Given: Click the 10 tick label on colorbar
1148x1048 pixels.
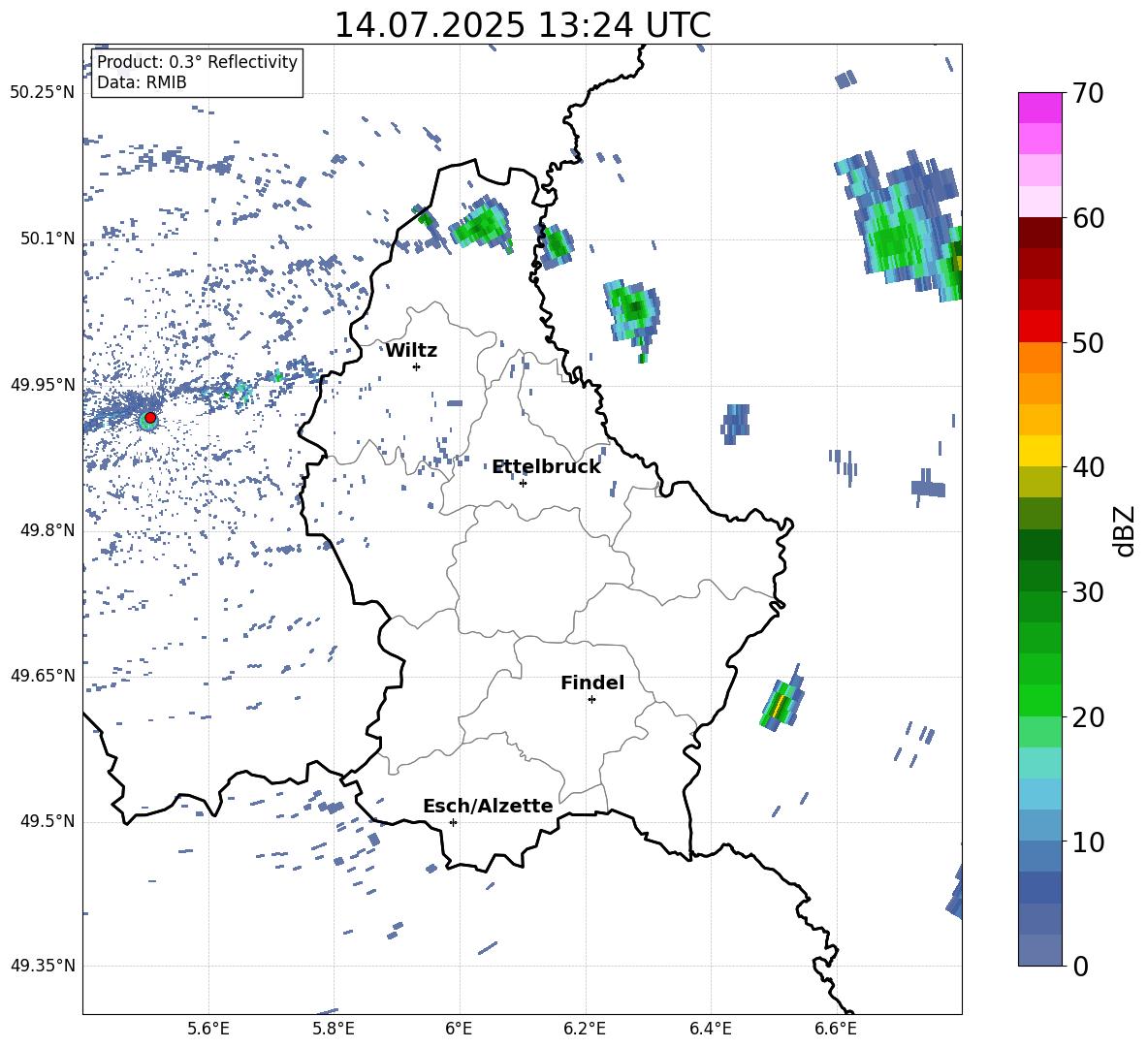Looking at the screenshot, I should [1088, 842].
